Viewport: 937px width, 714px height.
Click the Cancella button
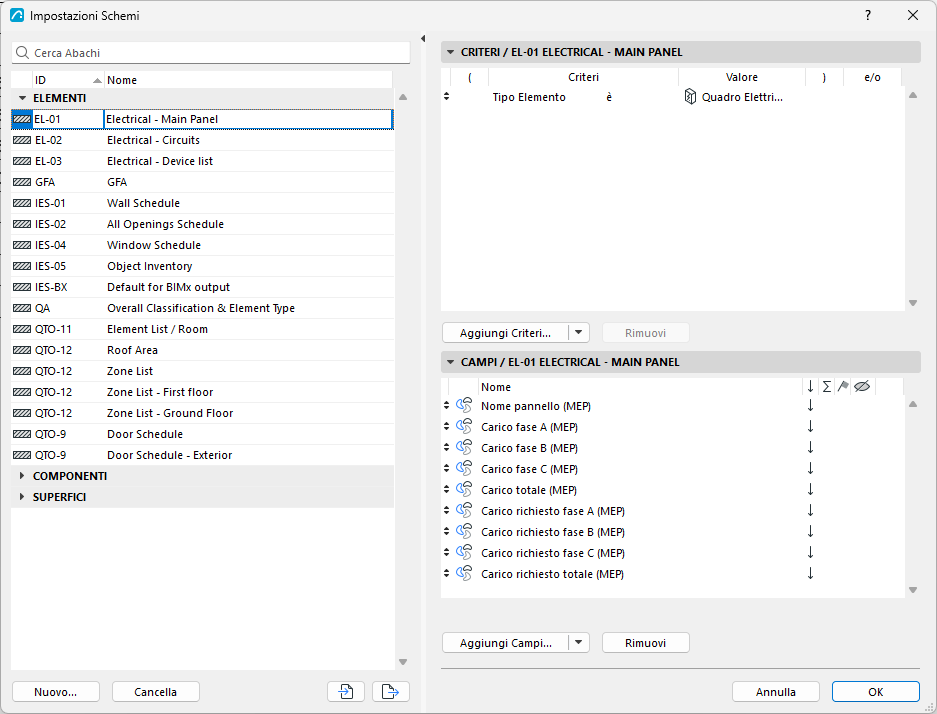pyautogui.click(x=155, y=692)
